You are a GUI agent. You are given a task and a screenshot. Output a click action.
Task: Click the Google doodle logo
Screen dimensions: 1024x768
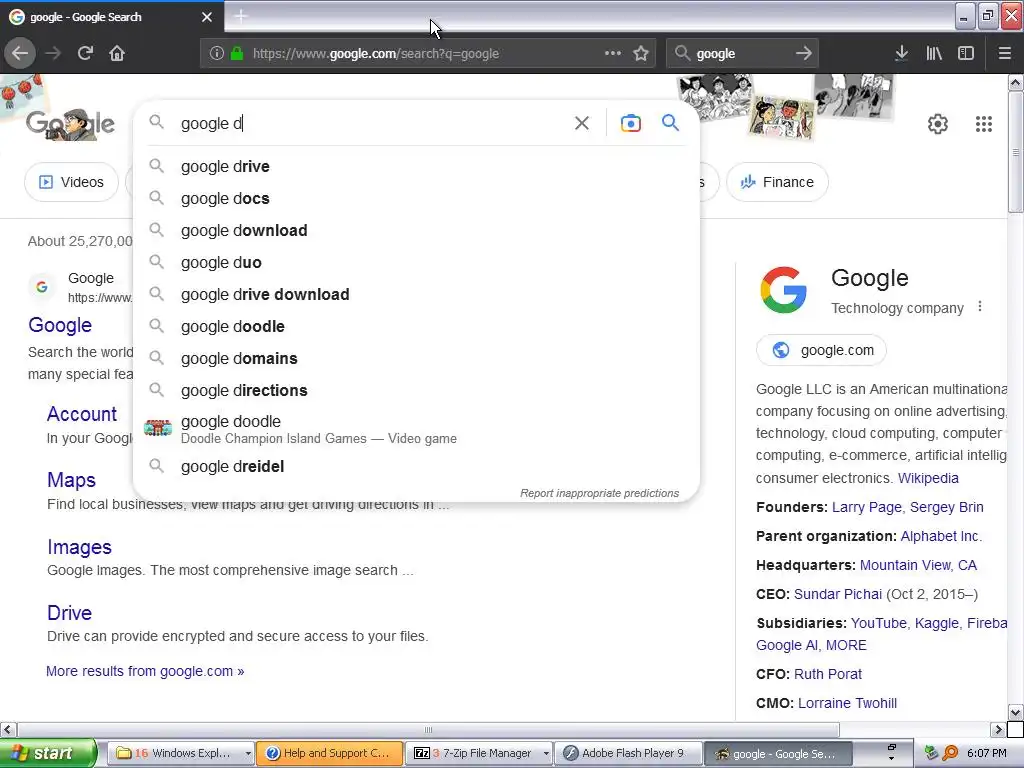[71, 123]
